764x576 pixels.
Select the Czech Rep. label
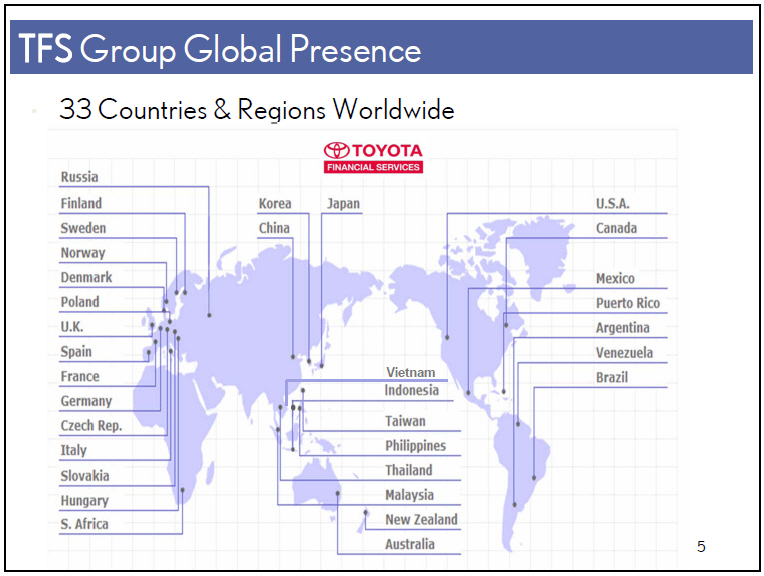pos(91,426)
